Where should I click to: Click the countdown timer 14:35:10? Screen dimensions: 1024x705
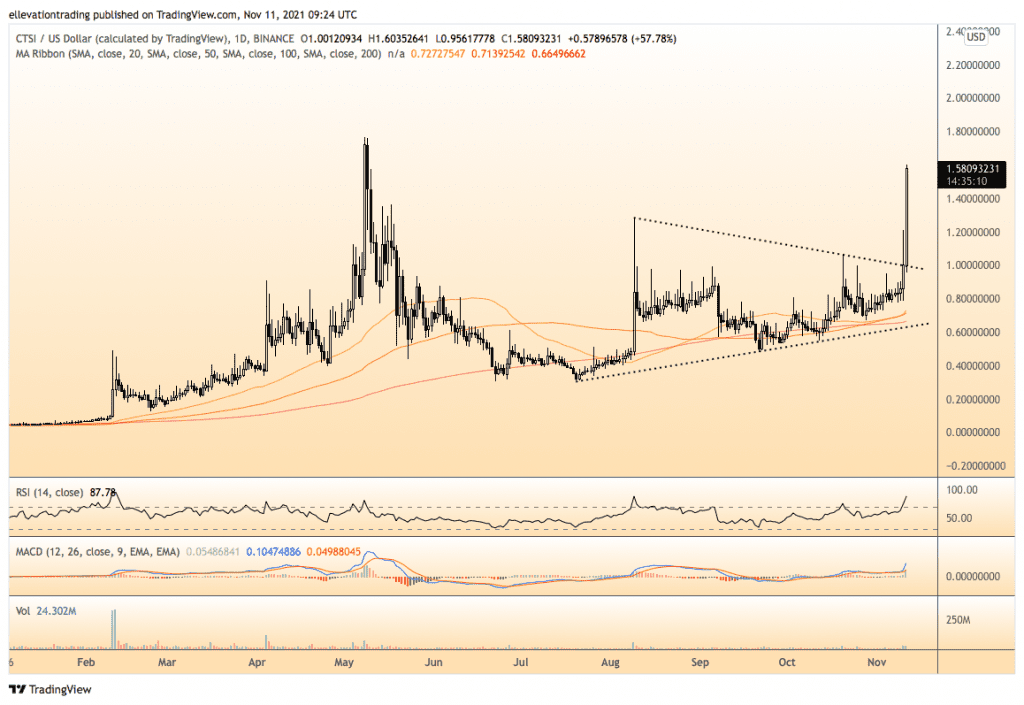967,181
